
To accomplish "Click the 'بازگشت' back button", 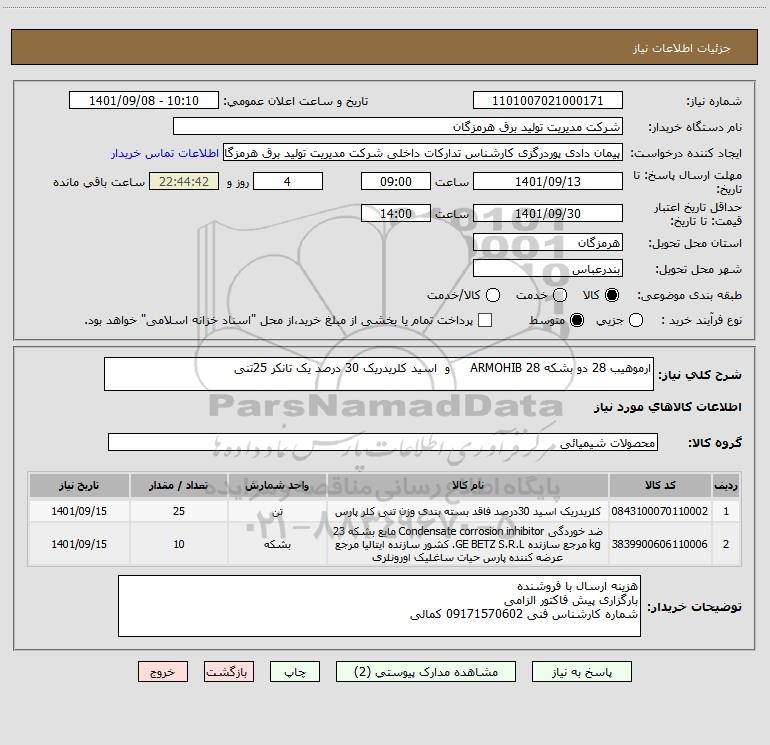I will coord(229,671).
